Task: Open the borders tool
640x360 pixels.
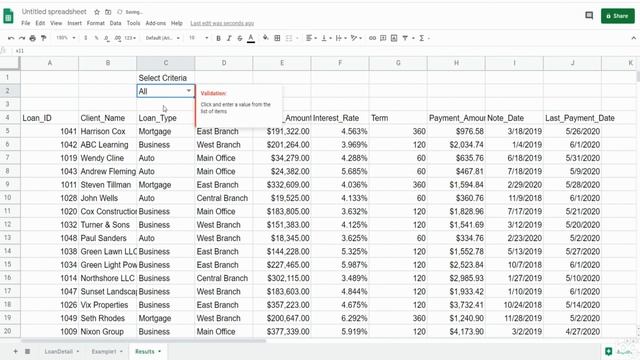Action: [277, 38]
